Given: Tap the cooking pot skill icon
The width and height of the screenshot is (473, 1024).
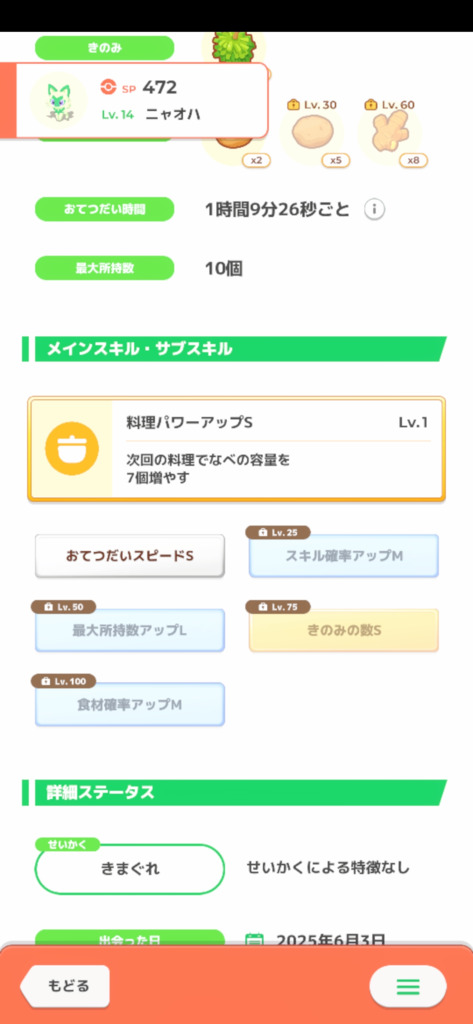Looking at the screenshot, I should pyautogui.click(x=72, y=449).
